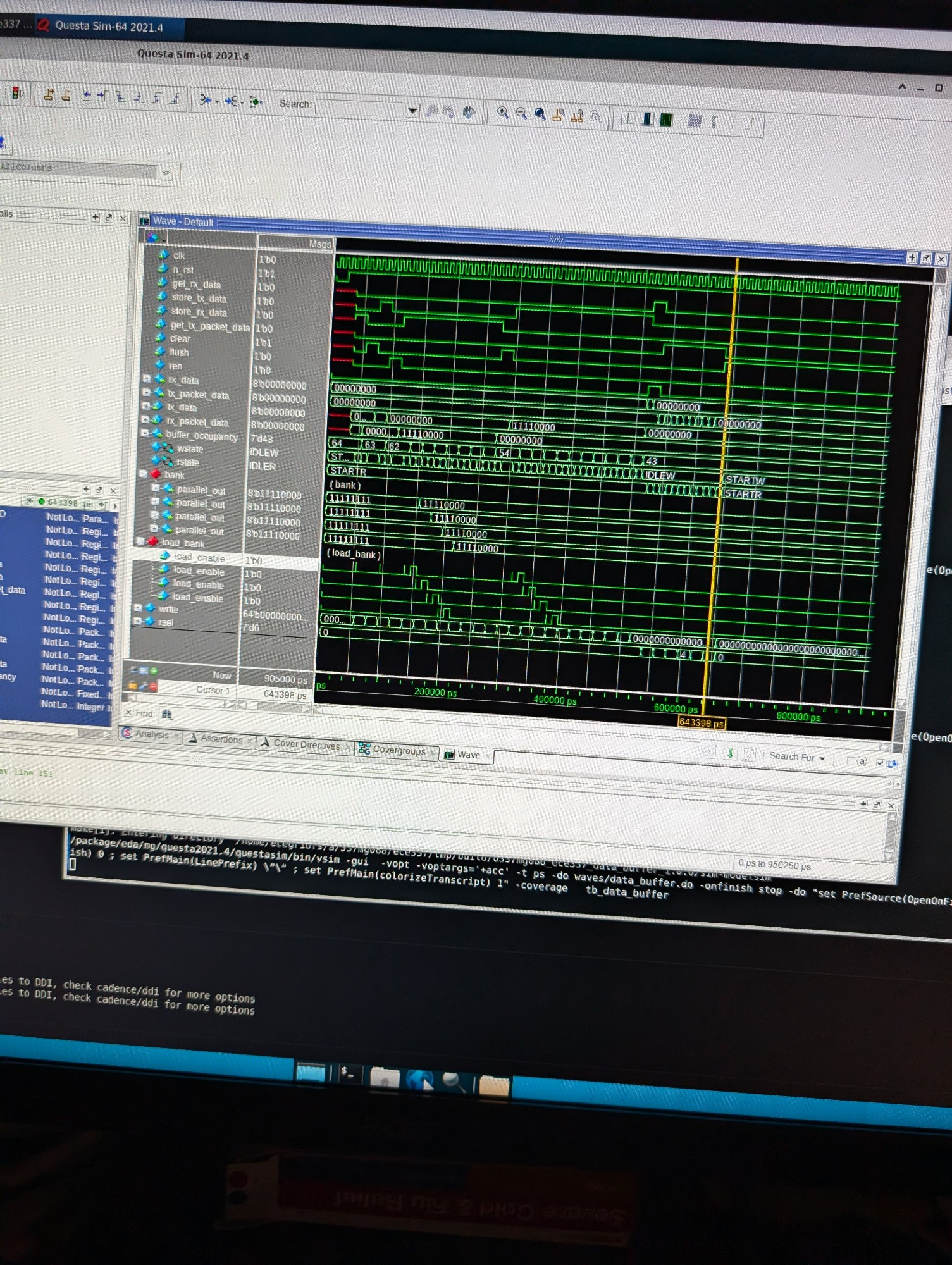Collapse the load_bank group
Image resolution: width=952 pixels, height=1265 pixels.
(140, 541)
